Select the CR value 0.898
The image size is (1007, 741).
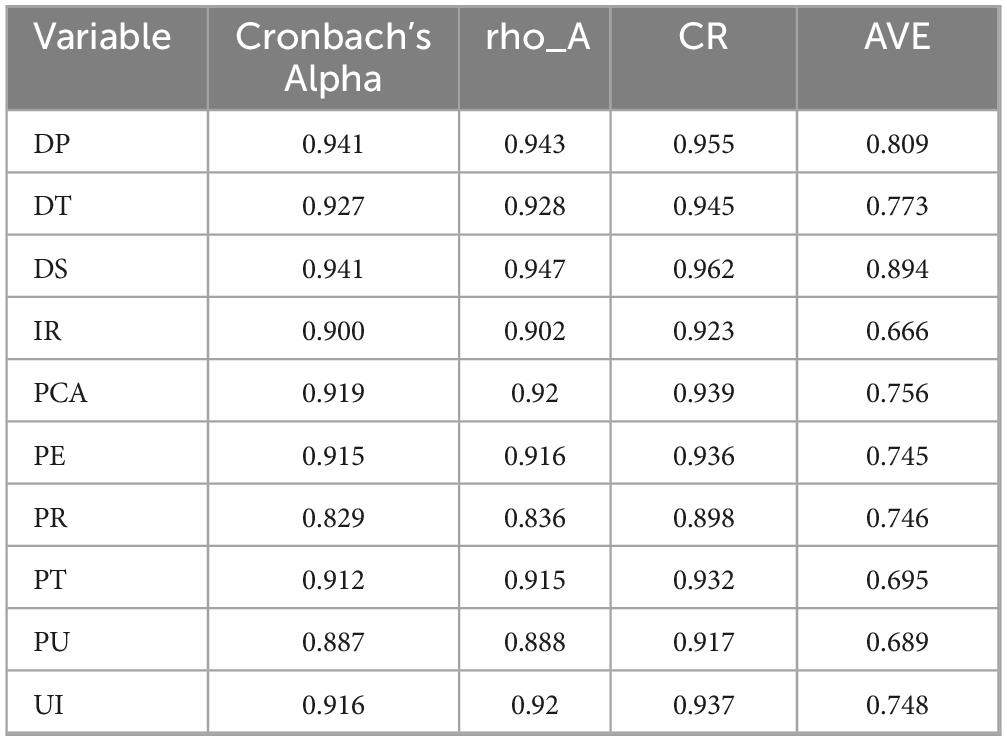pos(703,518)
